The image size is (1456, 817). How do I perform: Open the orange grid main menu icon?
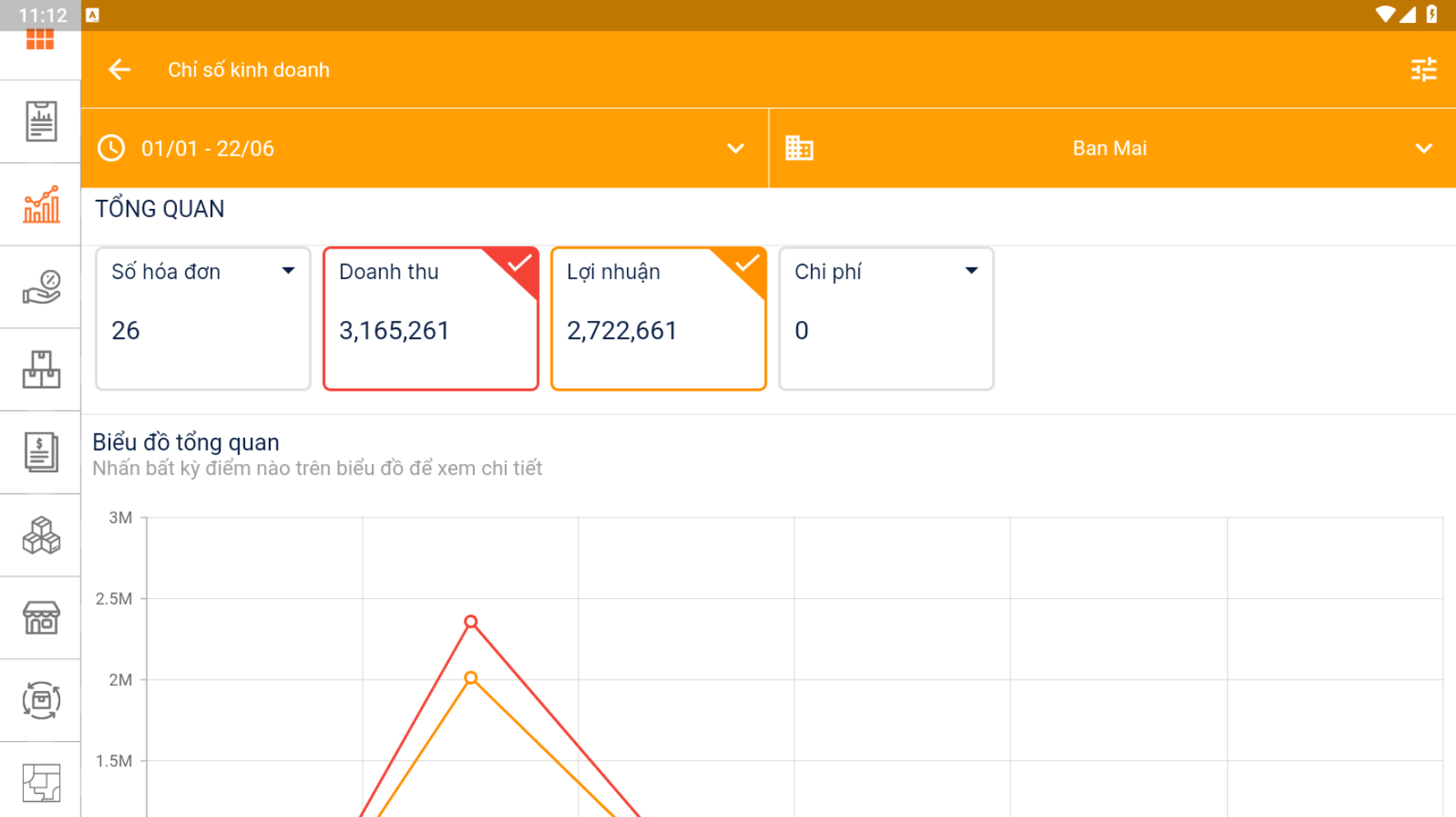(x=39, y=39)
